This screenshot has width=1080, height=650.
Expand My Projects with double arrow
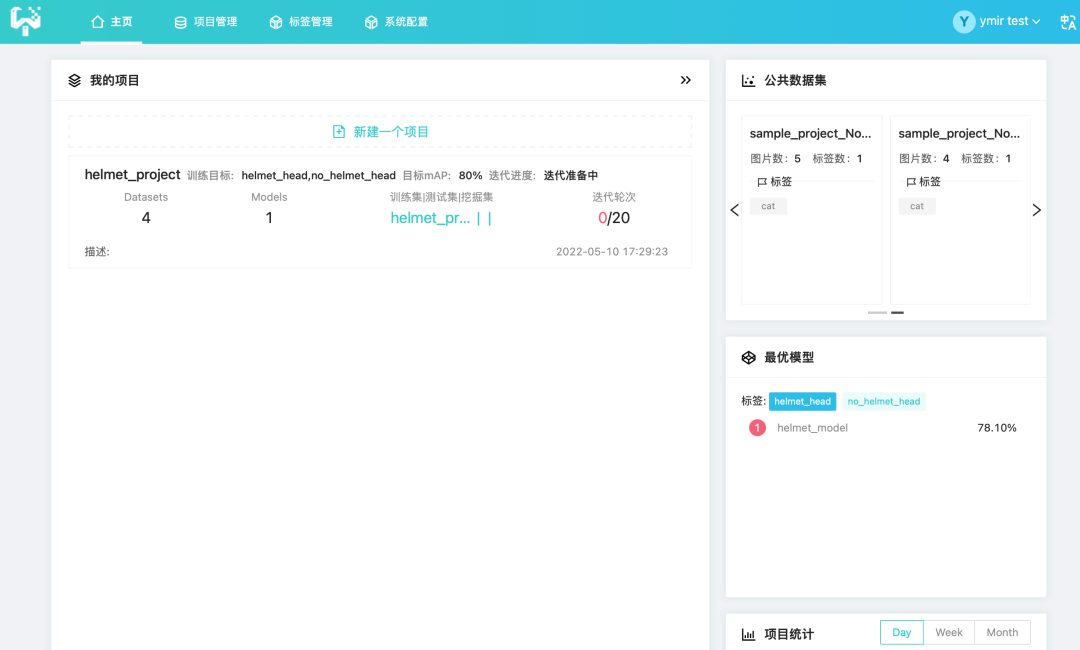point(685,80)
